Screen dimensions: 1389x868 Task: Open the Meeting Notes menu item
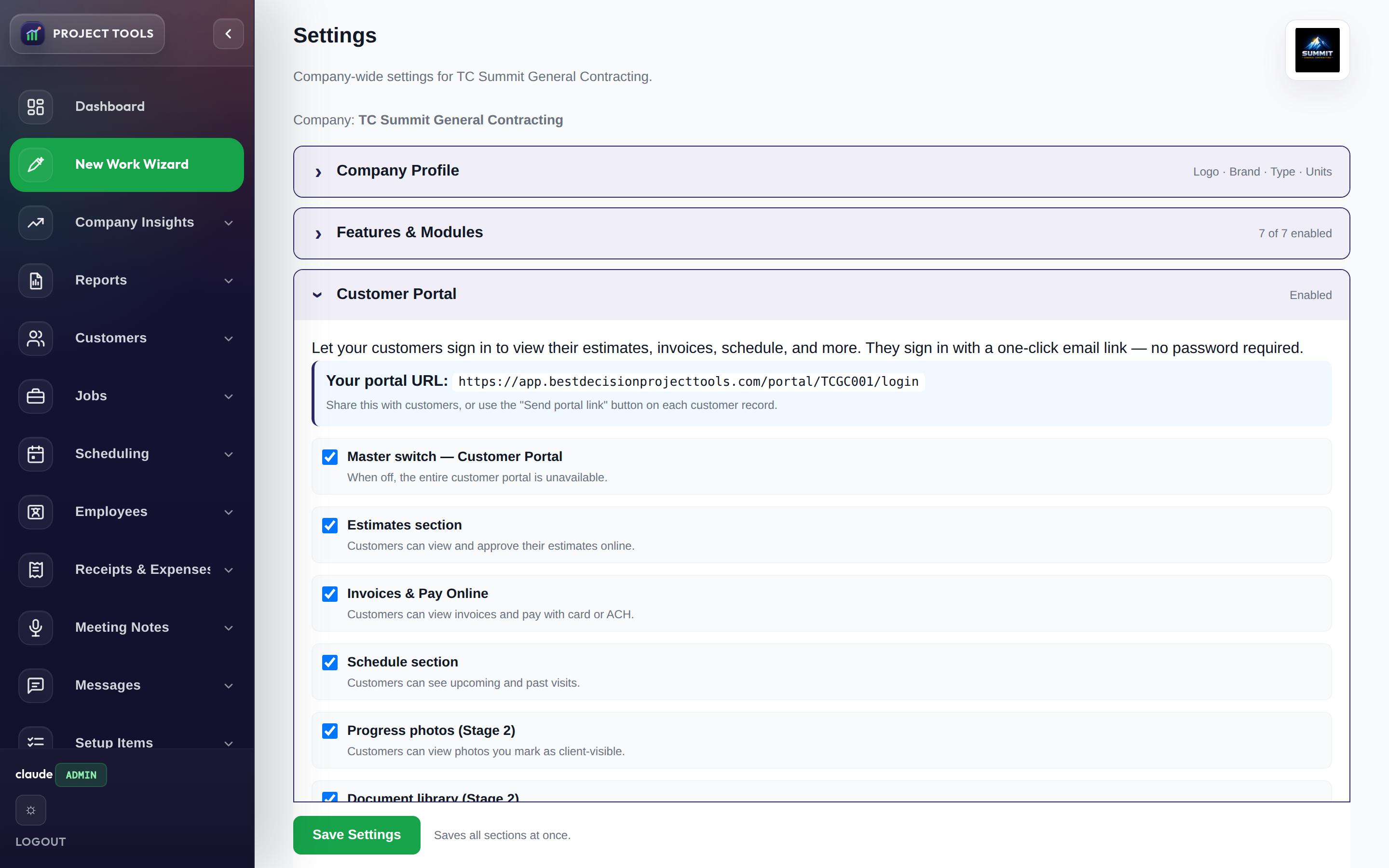pos(127,627)
